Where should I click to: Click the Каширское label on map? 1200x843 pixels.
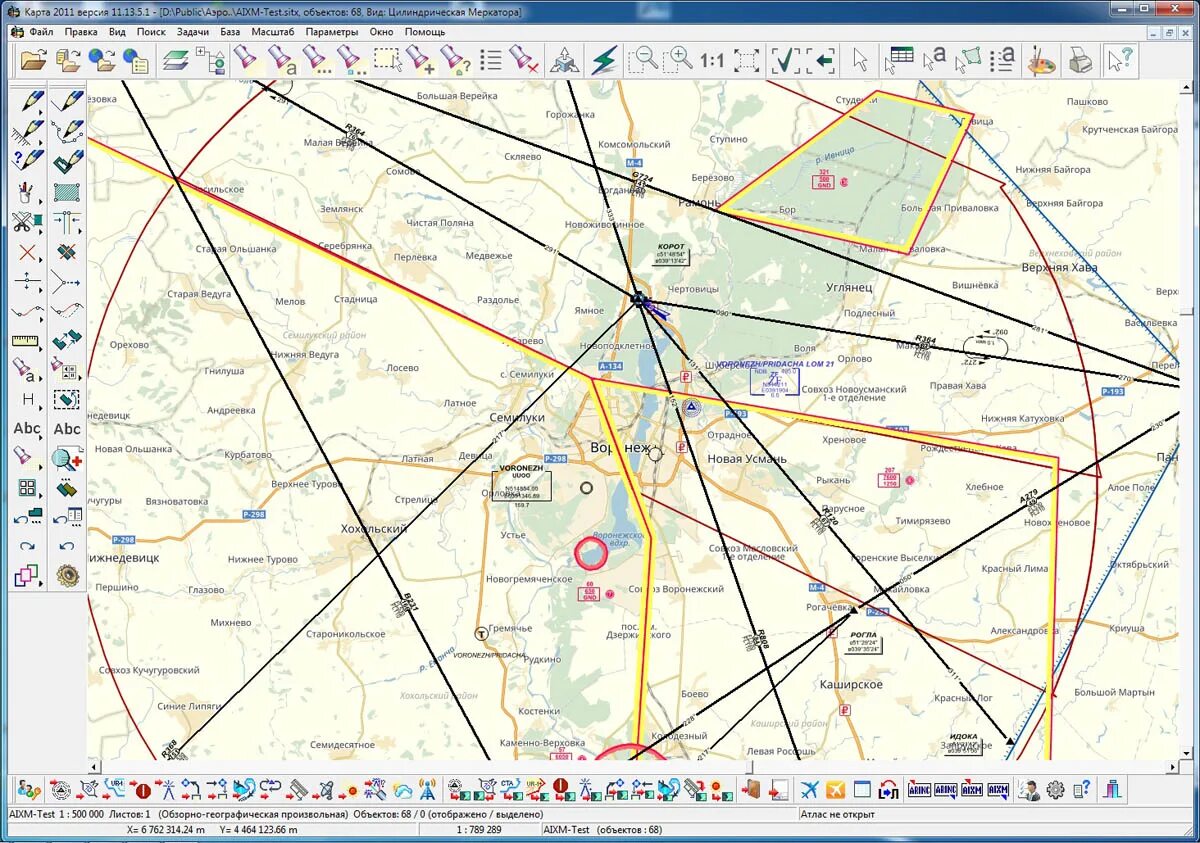[x=850, y=684]
